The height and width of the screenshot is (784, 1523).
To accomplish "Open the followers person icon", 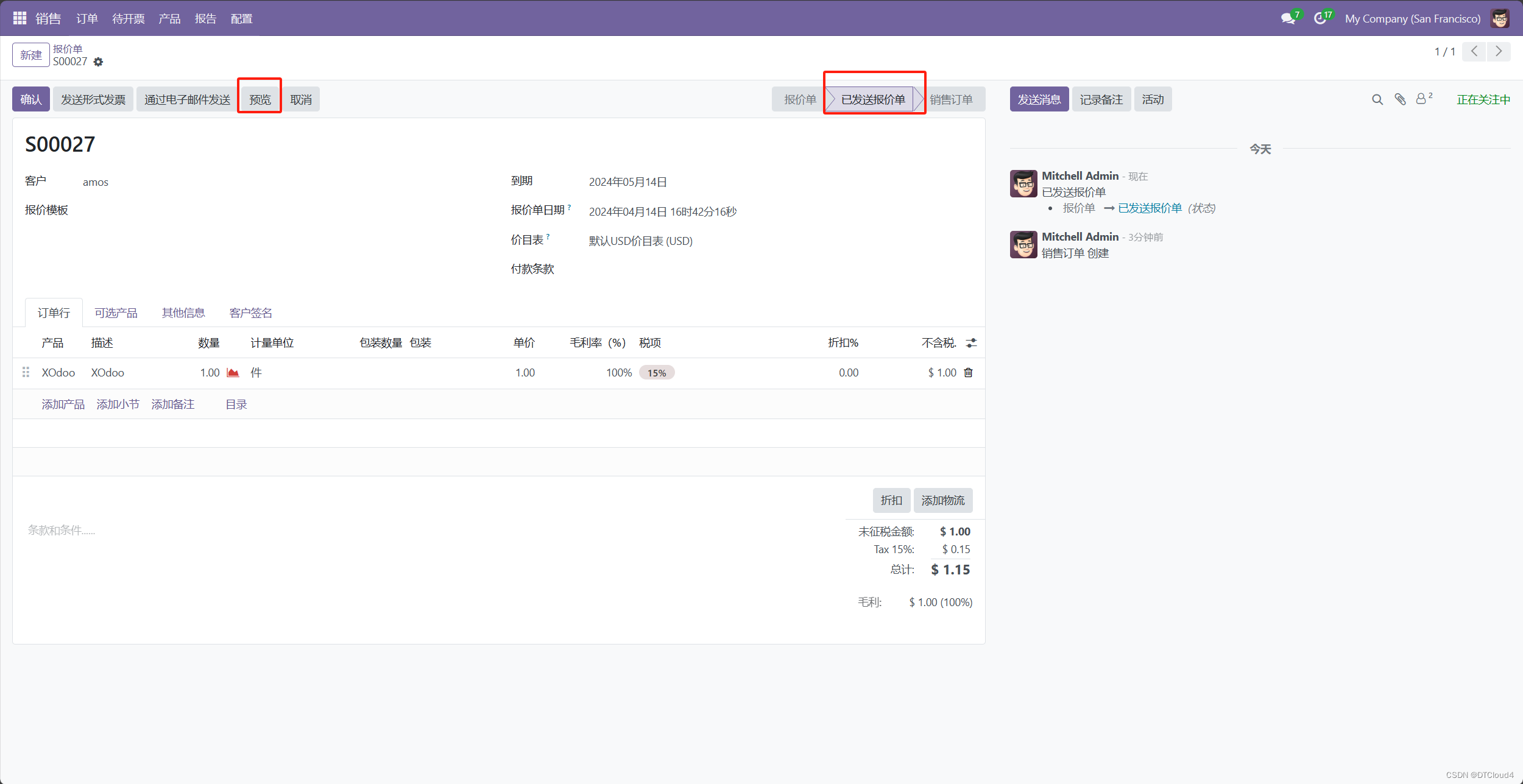I will [1421, 99].
